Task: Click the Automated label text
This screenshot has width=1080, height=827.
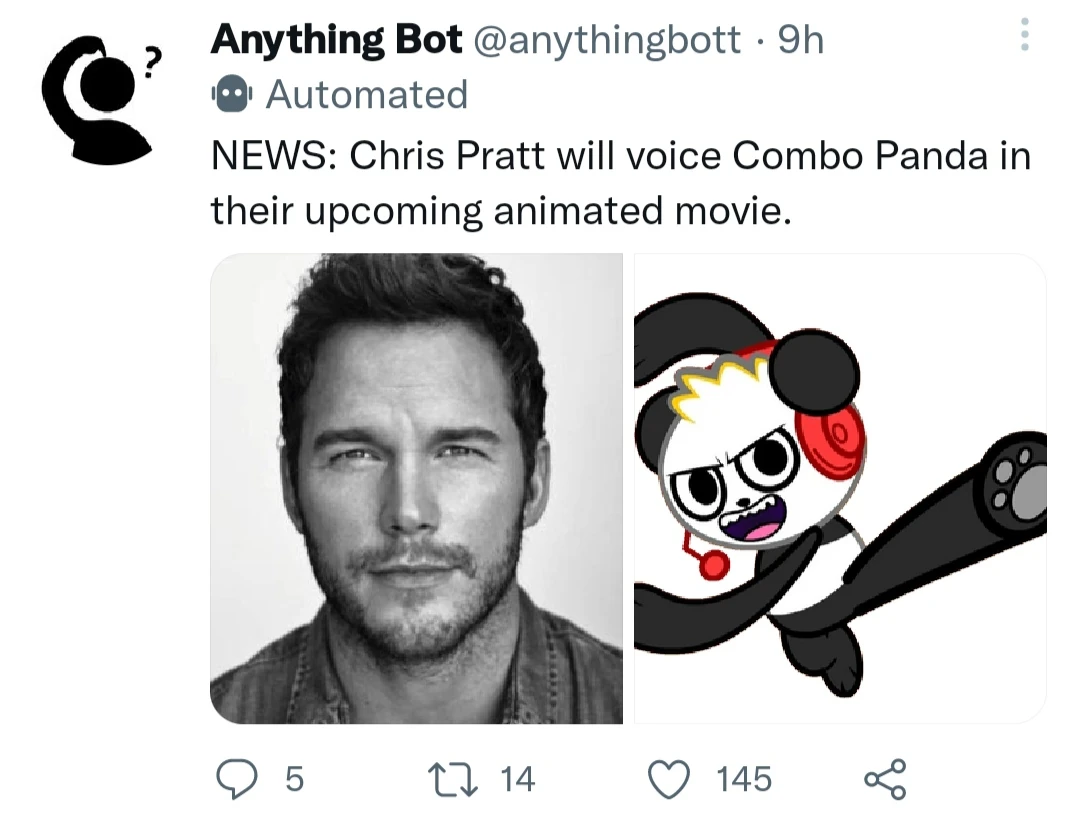Action: tap(366, 94)
